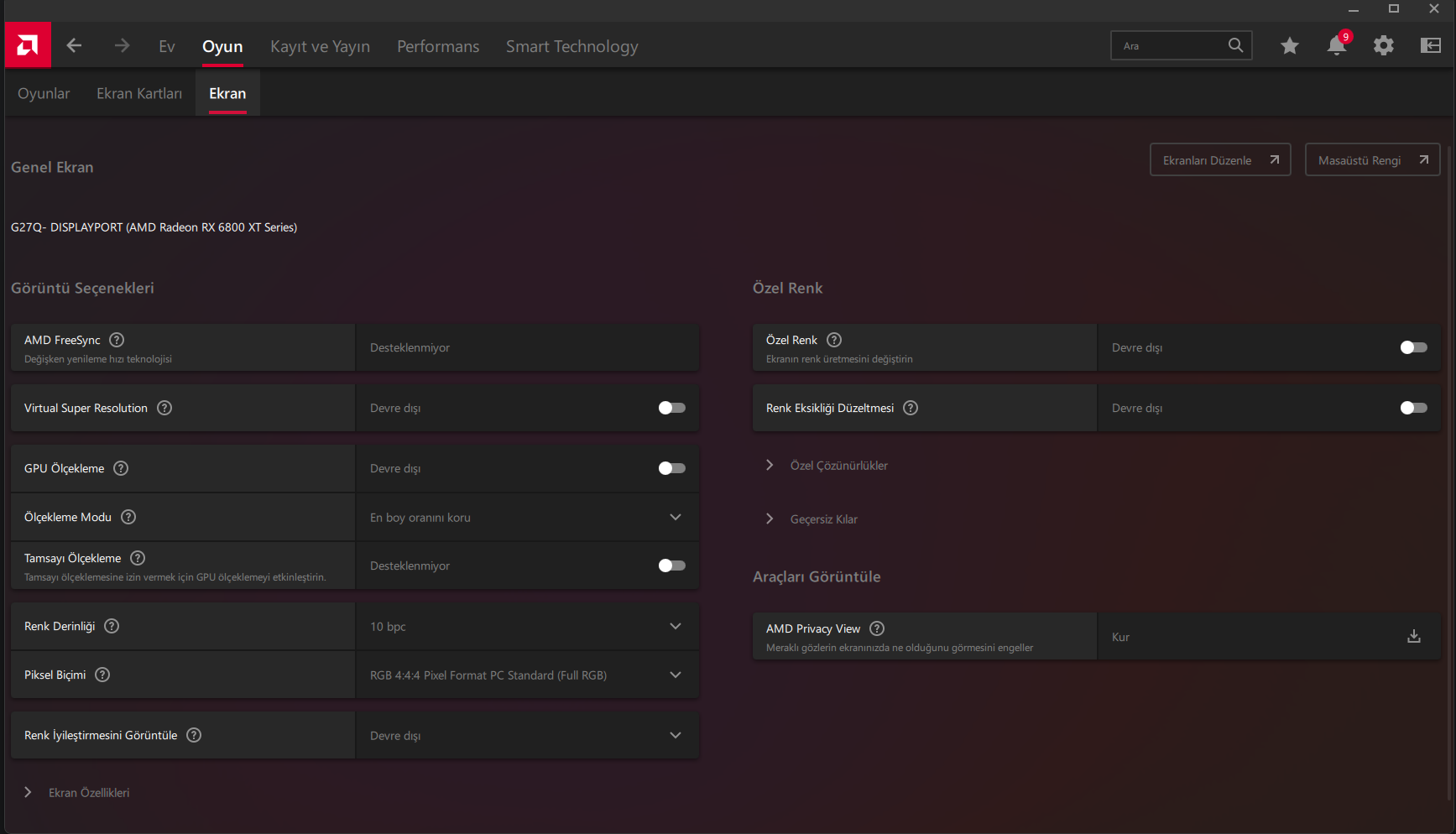Enable GPU Ölçekleme toggle
The width and height of the screenshot is (1456, 834).
coord(672,468)
